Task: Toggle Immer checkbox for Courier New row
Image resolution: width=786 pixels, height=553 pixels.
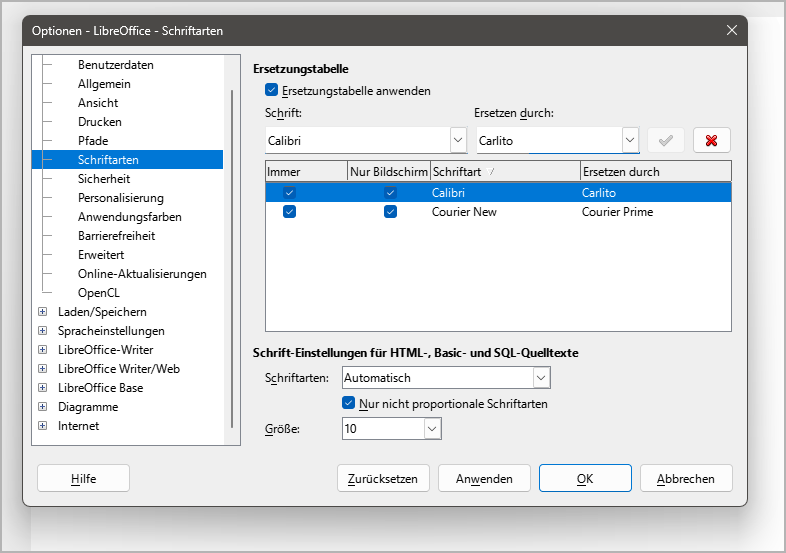Action: [289, 212]
